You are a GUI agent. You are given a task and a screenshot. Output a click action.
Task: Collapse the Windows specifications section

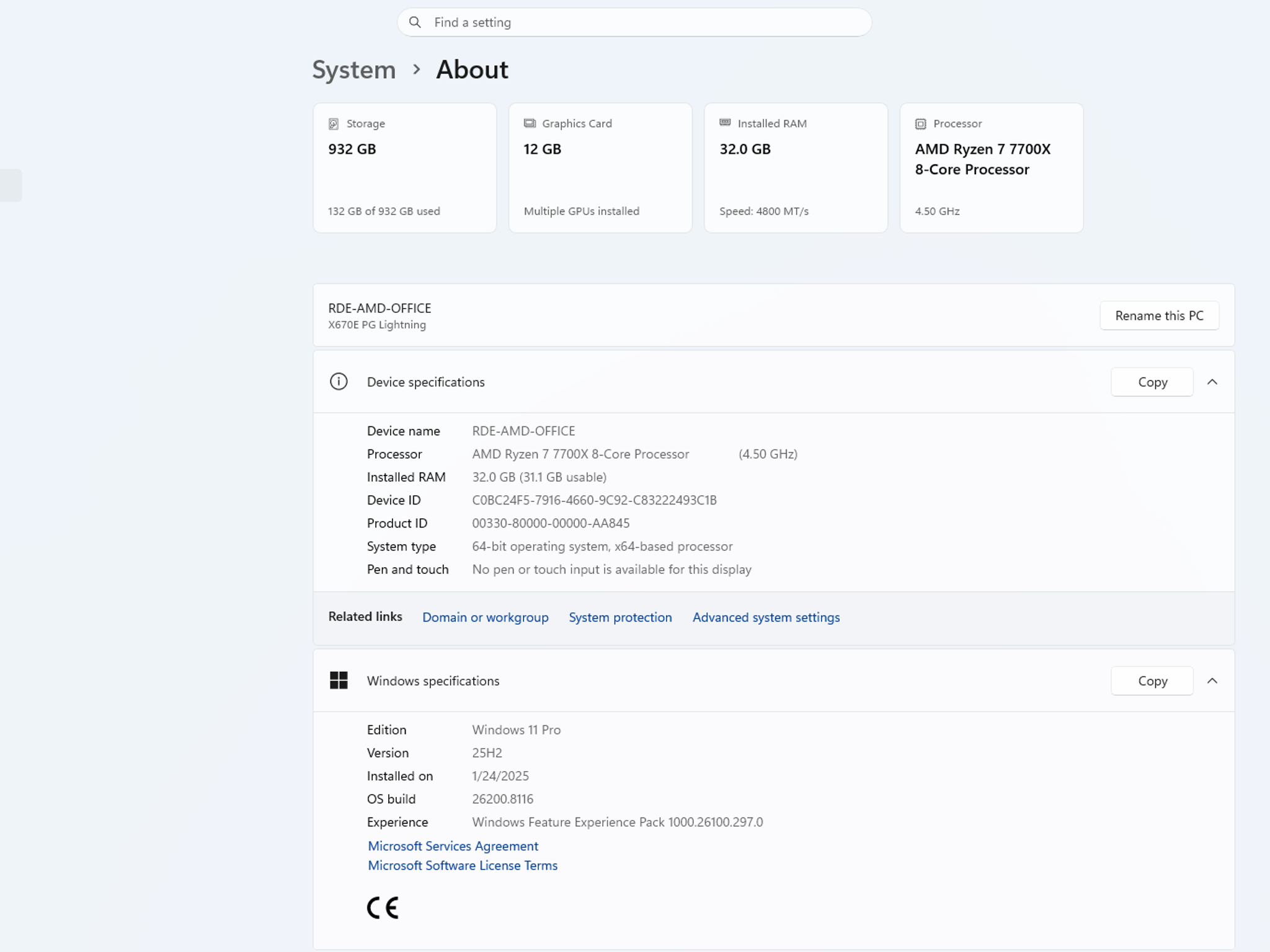1212,681
